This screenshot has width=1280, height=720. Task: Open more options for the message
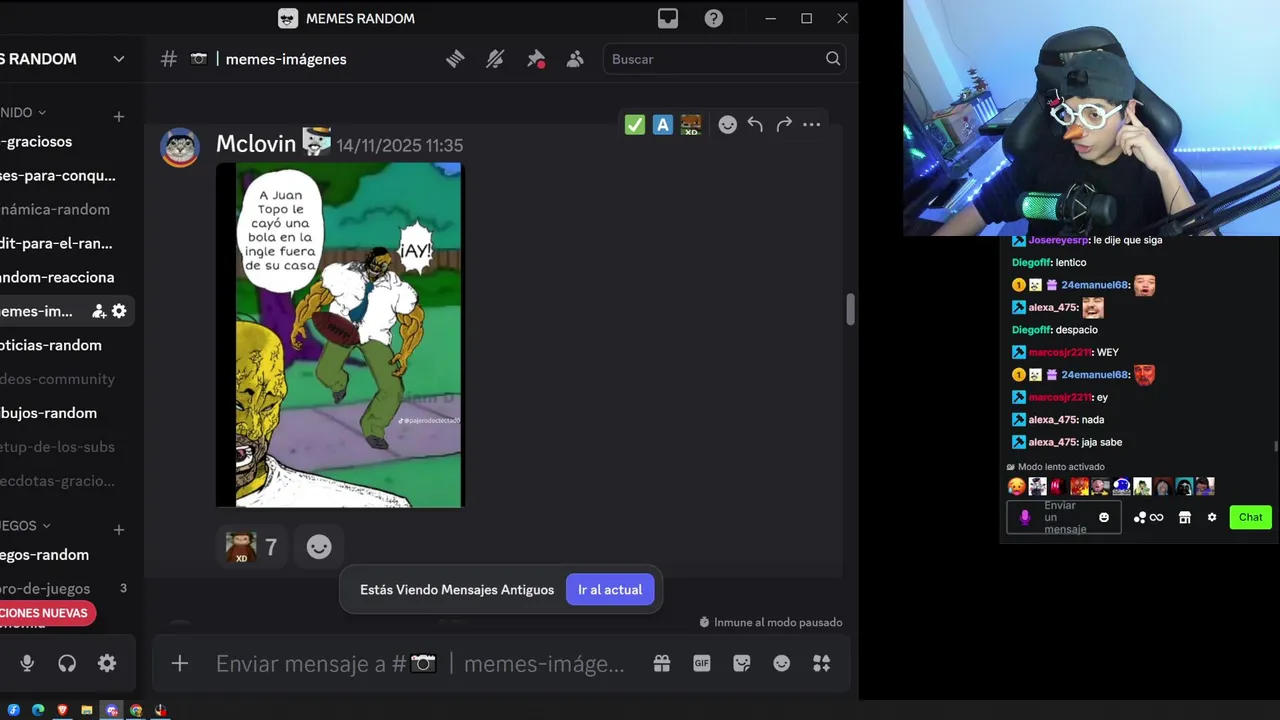[811, 125]
